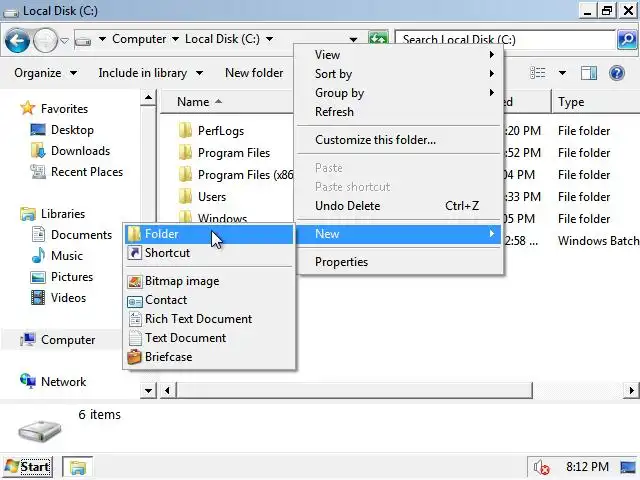Choose Contact in New submenu

pyautogui.click(x=209, y=300)
